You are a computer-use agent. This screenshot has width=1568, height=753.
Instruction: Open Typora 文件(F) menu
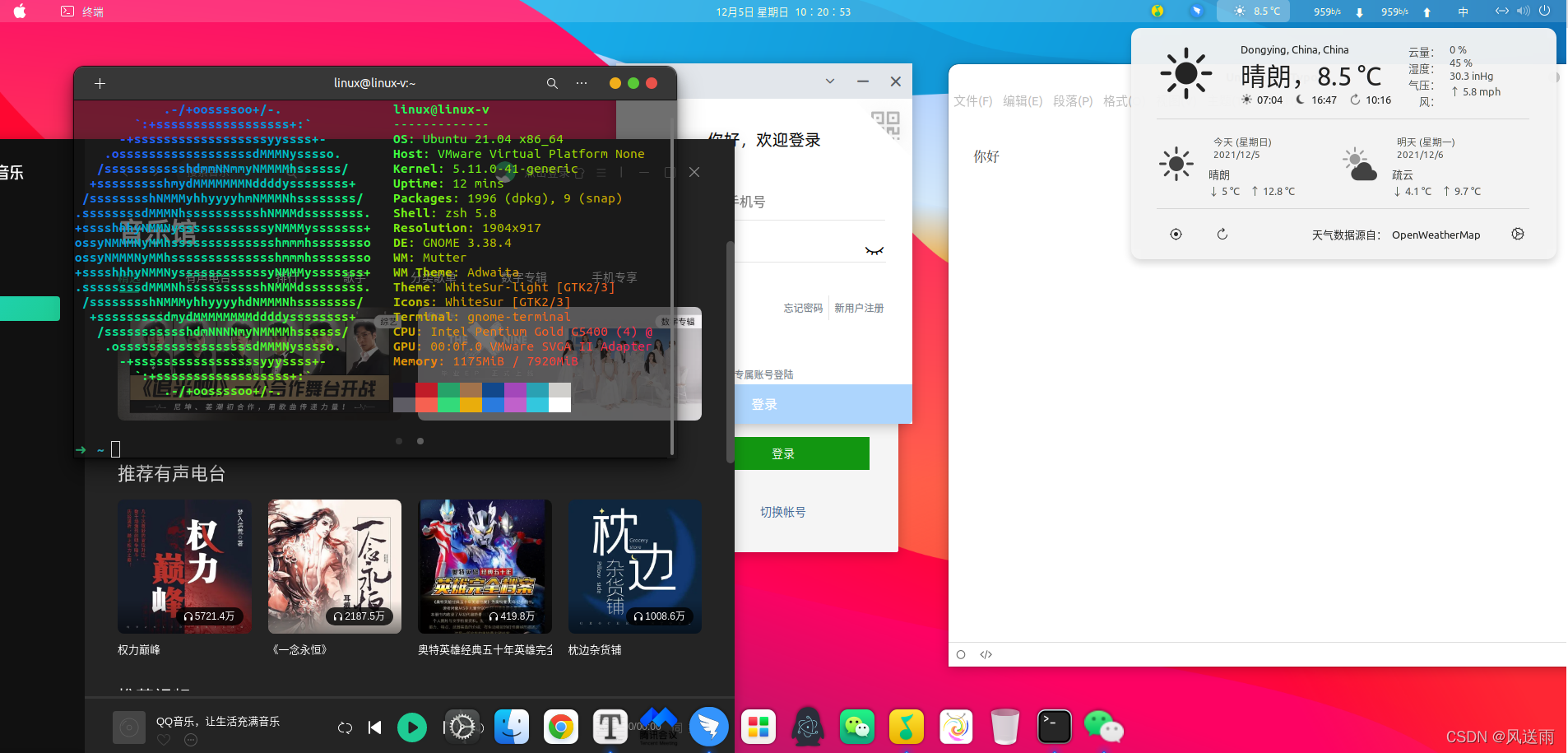point(973,101)
